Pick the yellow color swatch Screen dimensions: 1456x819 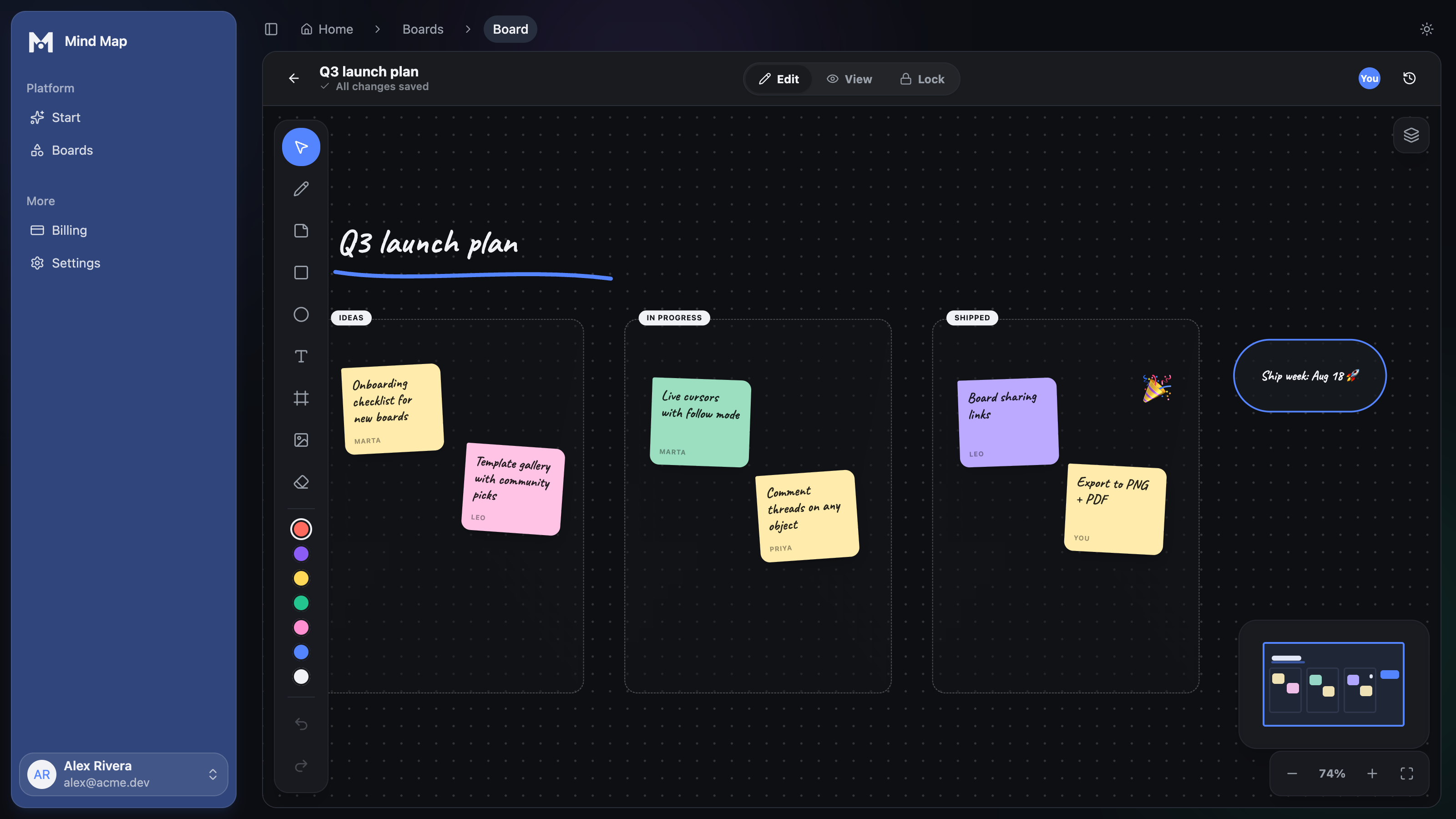(x=301, y=578)
